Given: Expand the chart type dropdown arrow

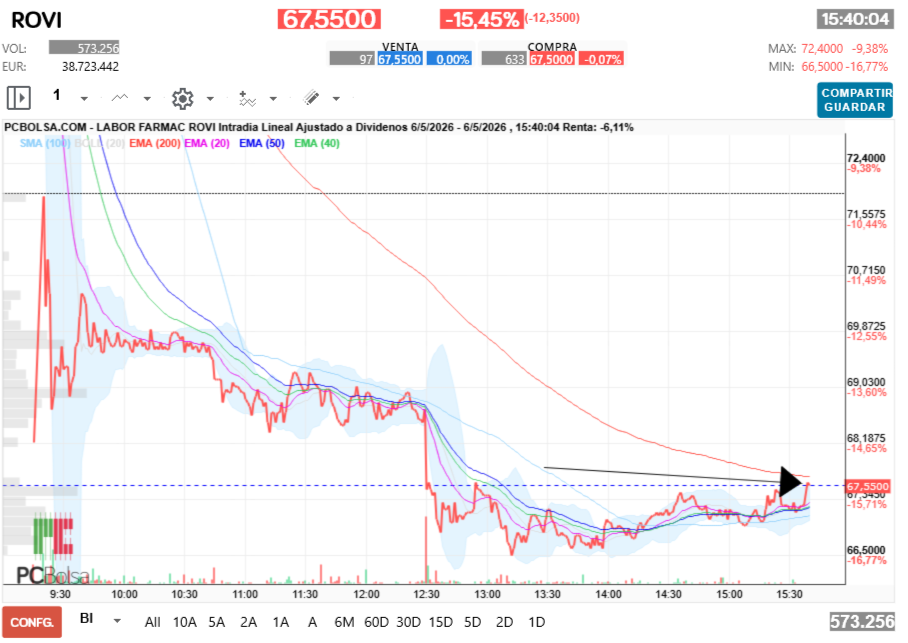Looking at the screenshot, I should coord(147,98).
